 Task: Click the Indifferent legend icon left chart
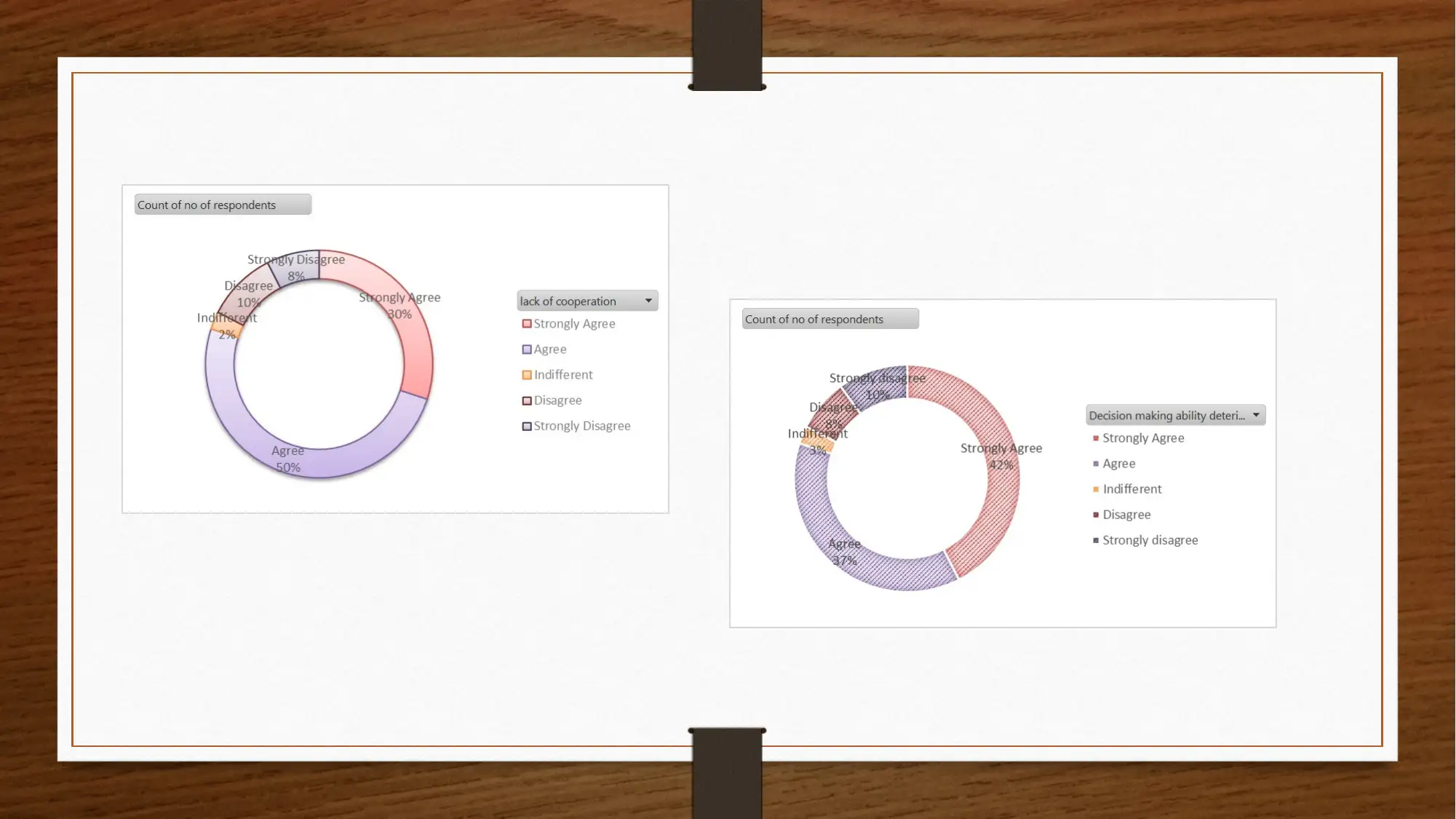[527, 374]
